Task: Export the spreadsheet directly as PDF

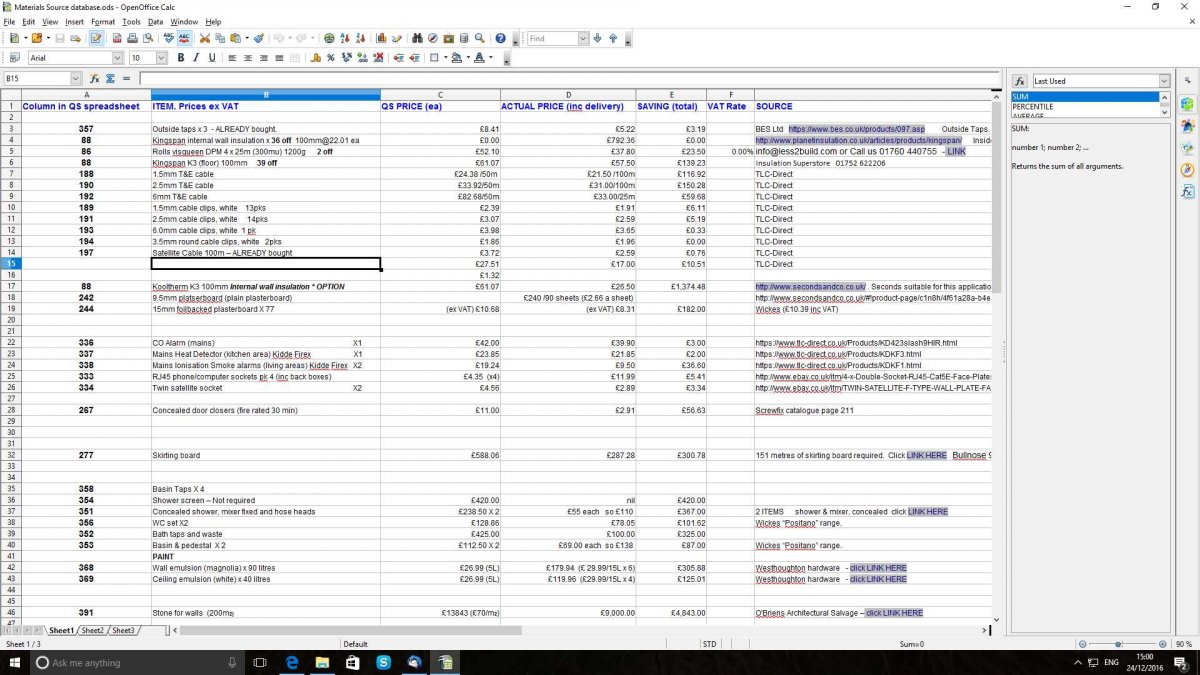Action: tap(115, 37)
